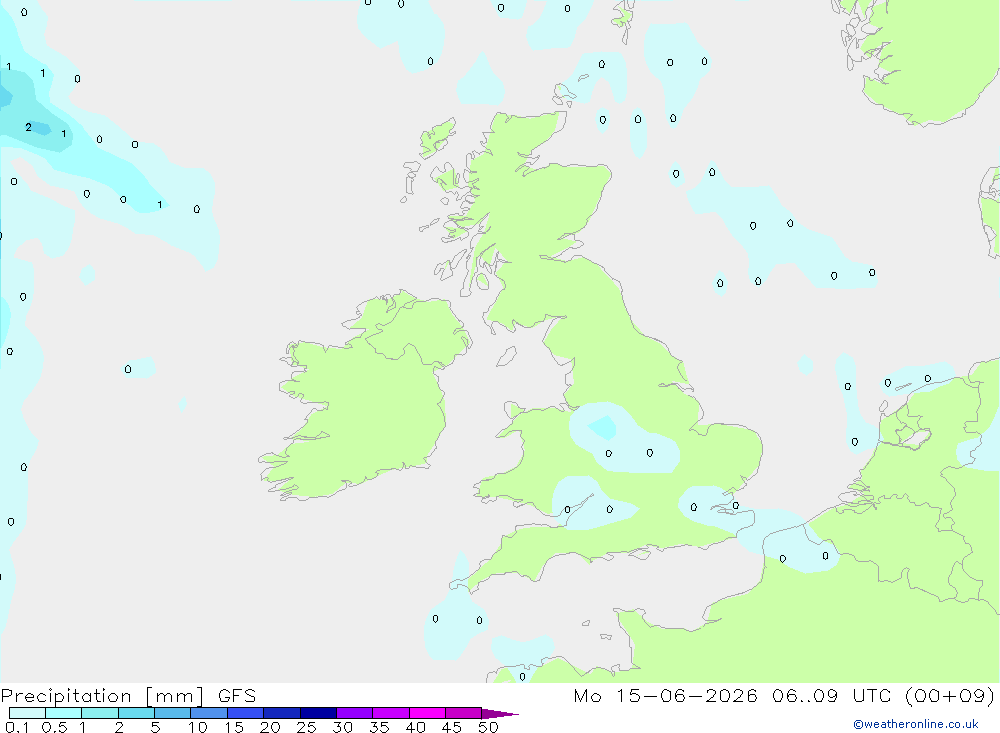The height and width of the screenshot is (733, 1000).
Task: Click the '10' legend label
Action: point(198,727)
